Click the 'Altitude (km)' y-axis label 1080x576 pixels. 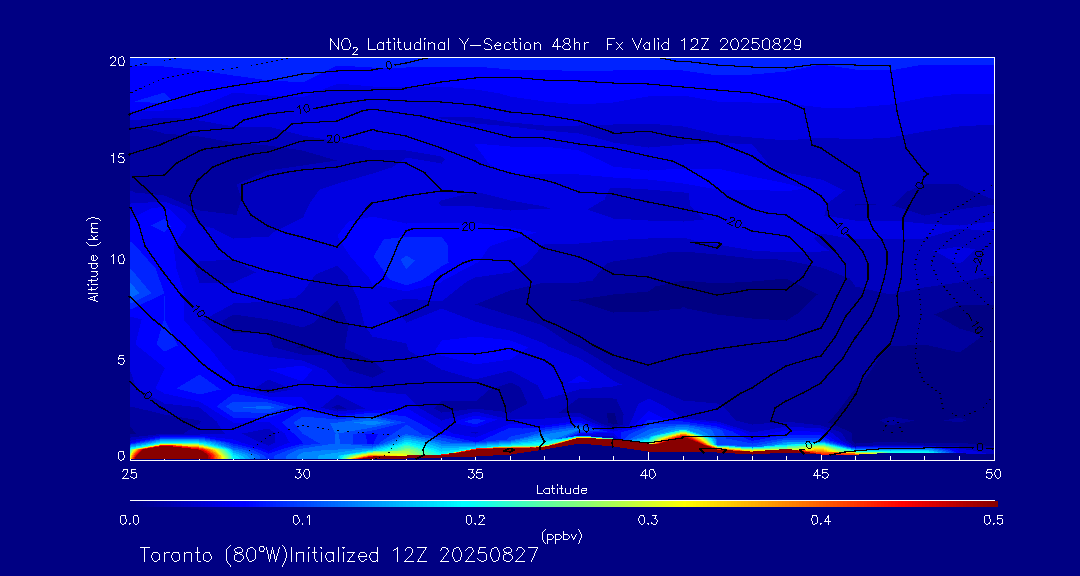pyautogui.click(x=94, y=258)
